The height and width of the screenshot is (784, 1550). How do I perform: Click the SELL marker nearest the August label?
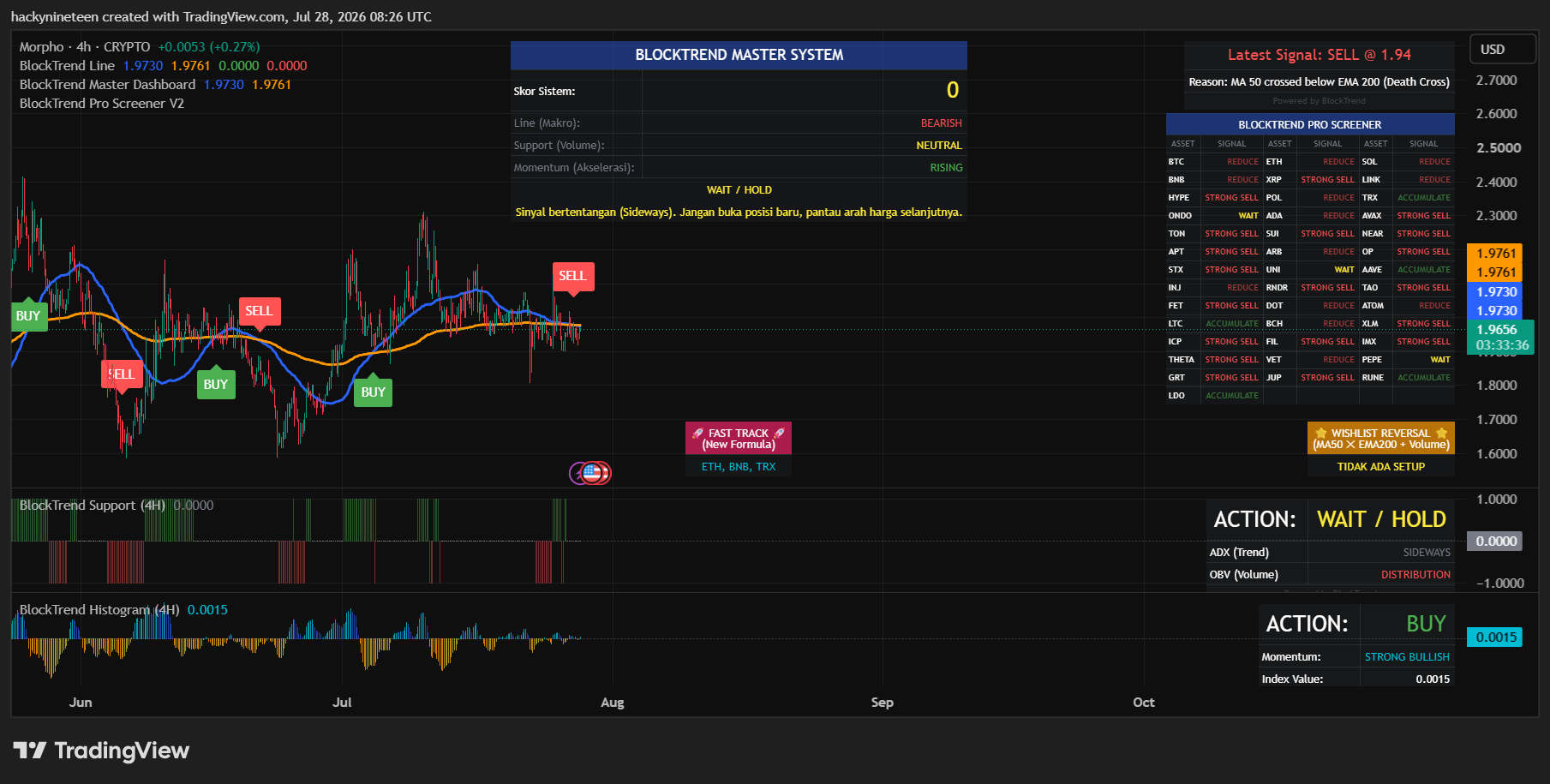click(x=572, y=276)
